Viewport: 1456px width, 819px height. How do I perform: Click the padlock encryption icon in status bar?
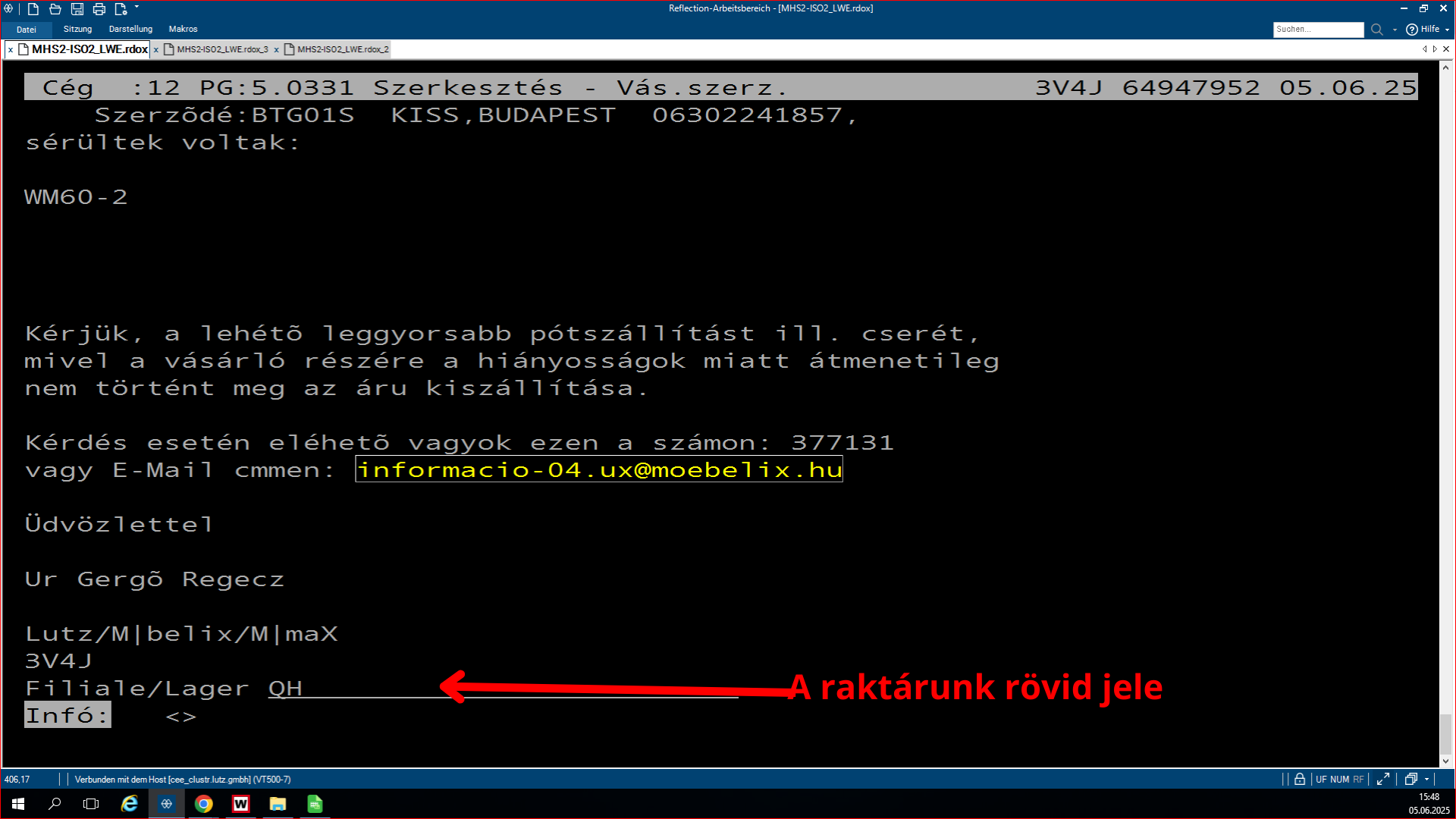(1300, 780)
